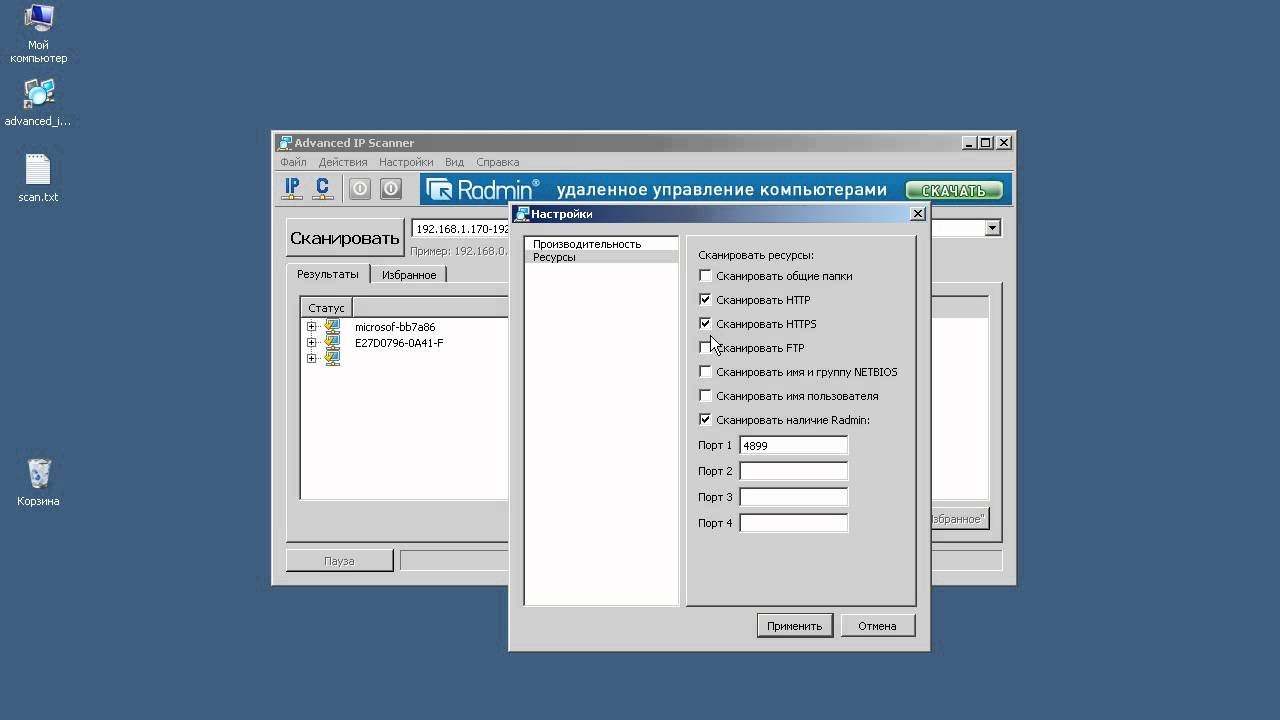Click the Порт 2 input field
Image resolution: width=1280 pixels, height=720 pixels.
pyautogui.click(x=793, y=471)
